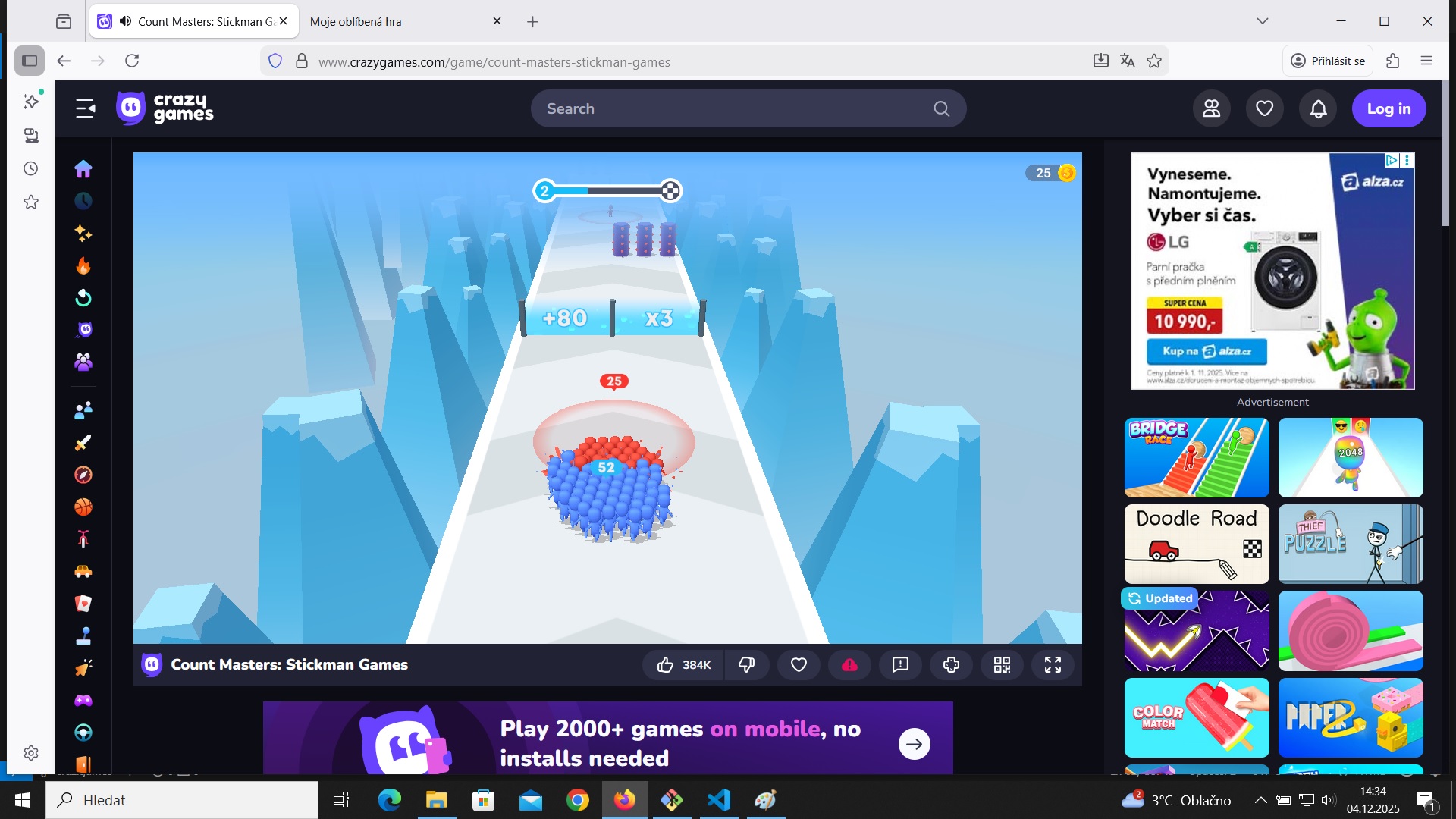1456x819 pixels.
Task: Show hidden system tray icons
Action: pos(1260,800)
